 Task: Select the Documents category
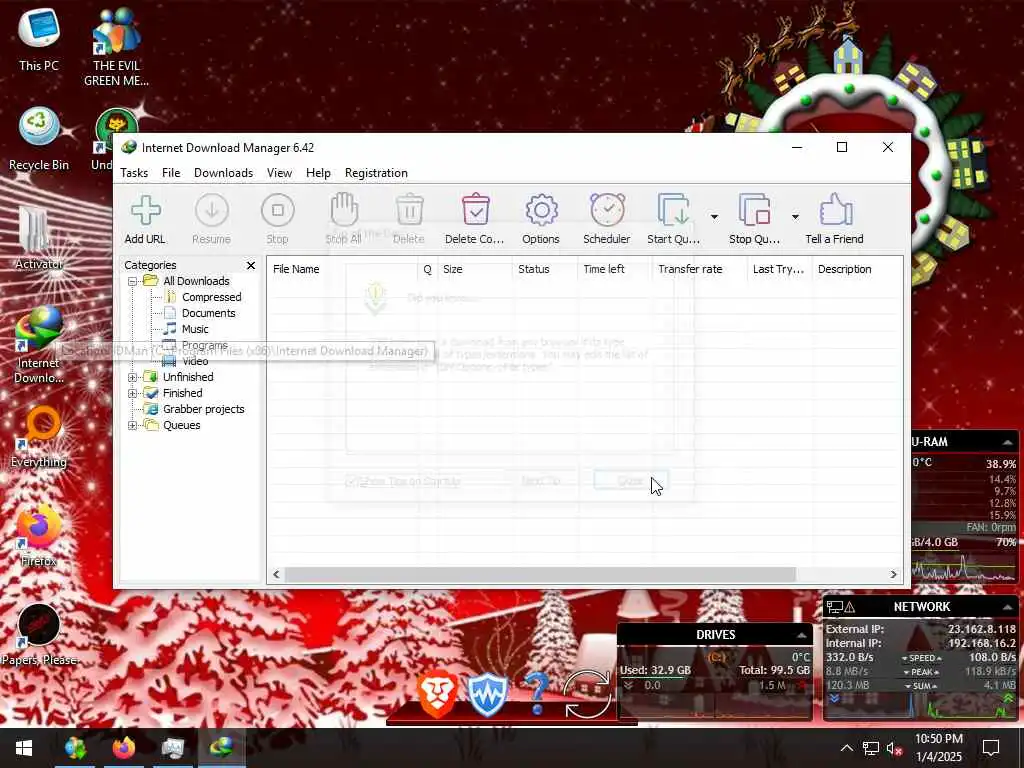[x=208, y=313]
